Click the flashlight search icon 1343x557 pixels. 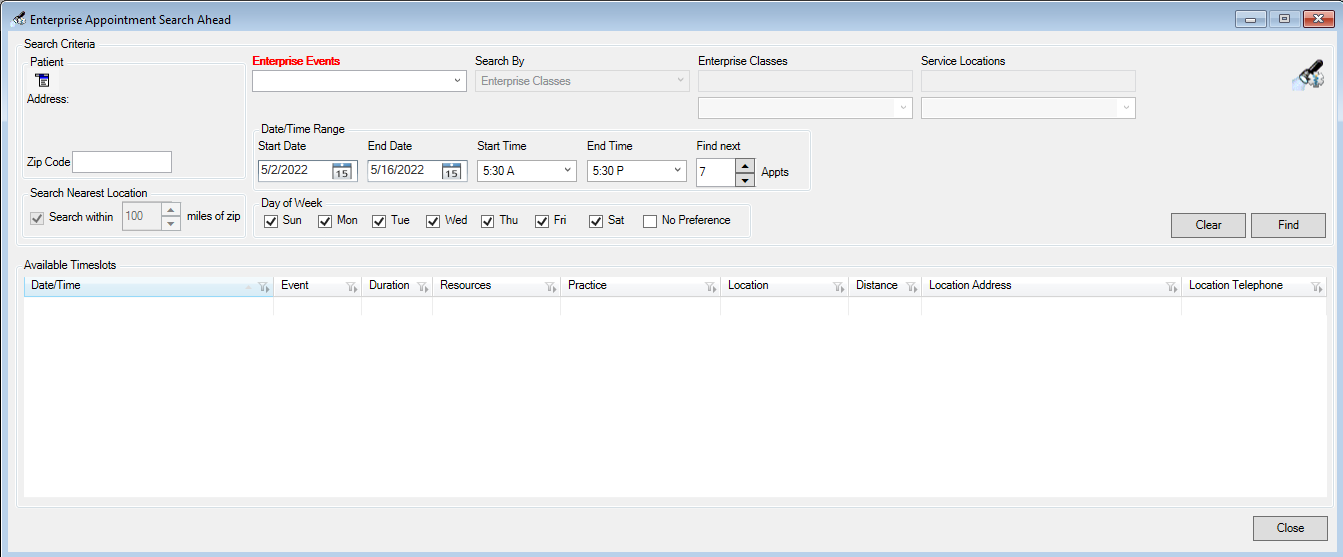point(1309,77)
